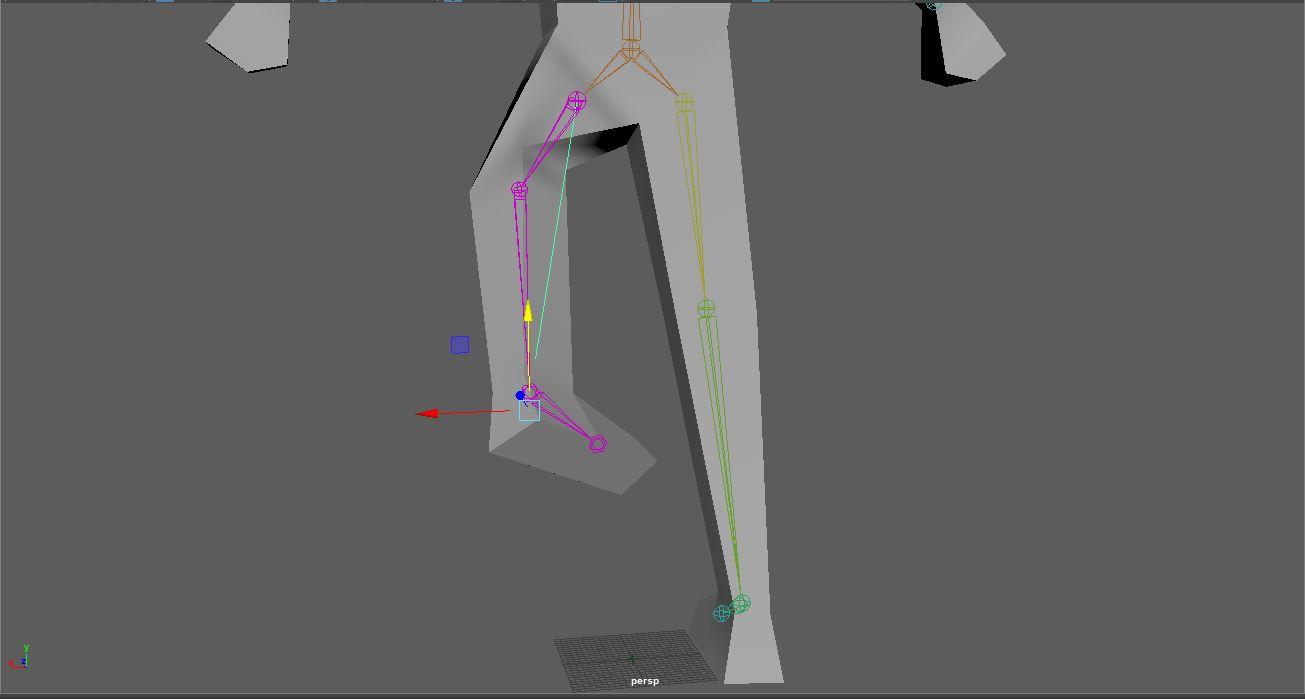Click the green Y arrow on the viewport axis gizmo
This screenshot has width=1305, height=699.
pos(26,648)
